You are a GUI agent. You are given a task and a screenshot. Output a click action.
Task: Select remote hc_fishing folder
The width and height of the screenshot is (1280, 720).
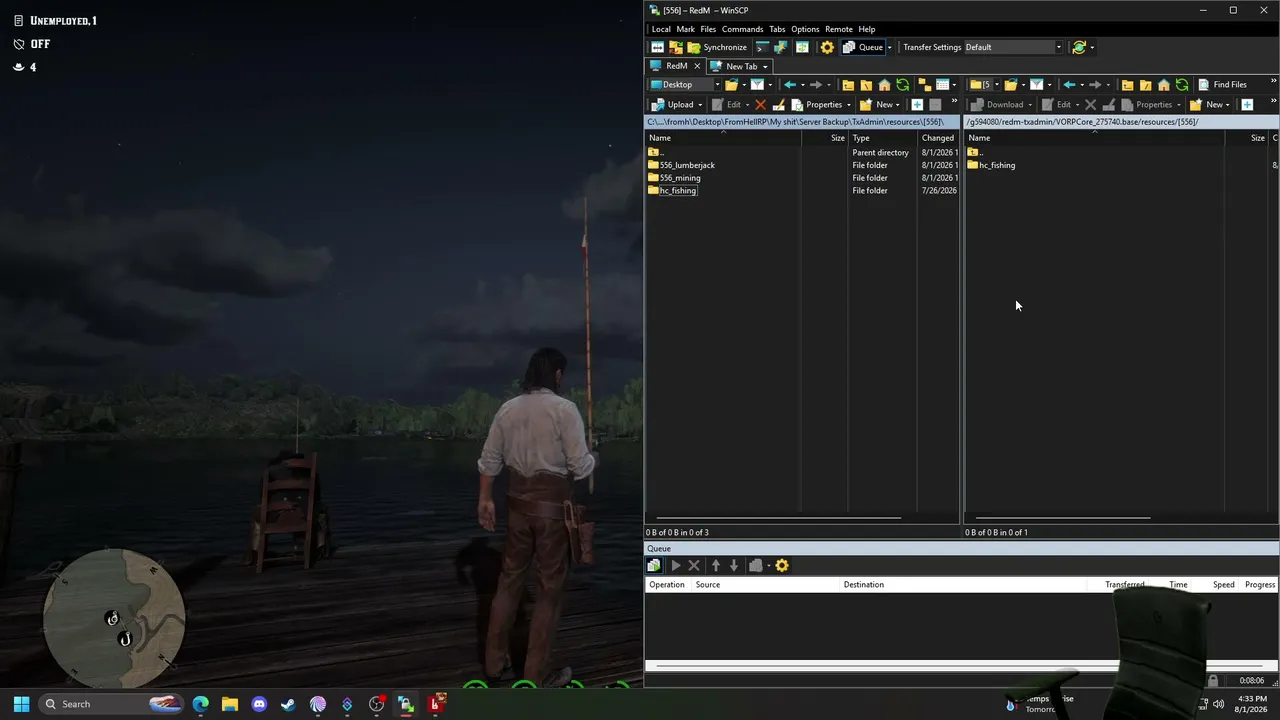[992, 165]
